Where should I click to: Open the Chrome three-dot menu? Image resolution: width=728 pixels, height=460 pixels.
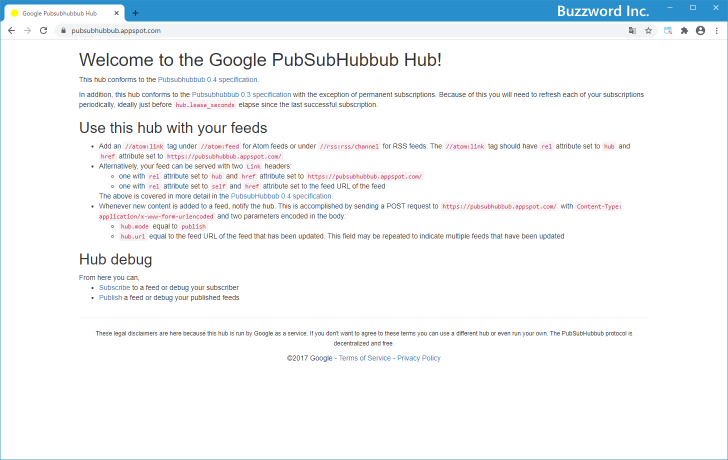(717, 31)
